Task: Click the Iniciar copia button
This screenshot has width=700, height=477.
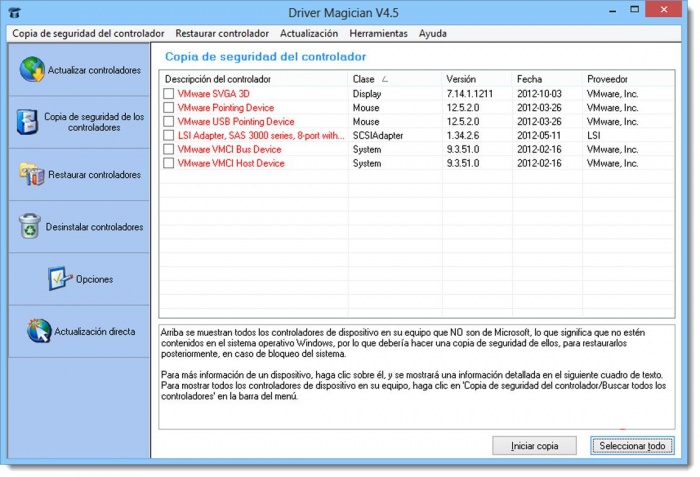Action: tap(534, 446)
